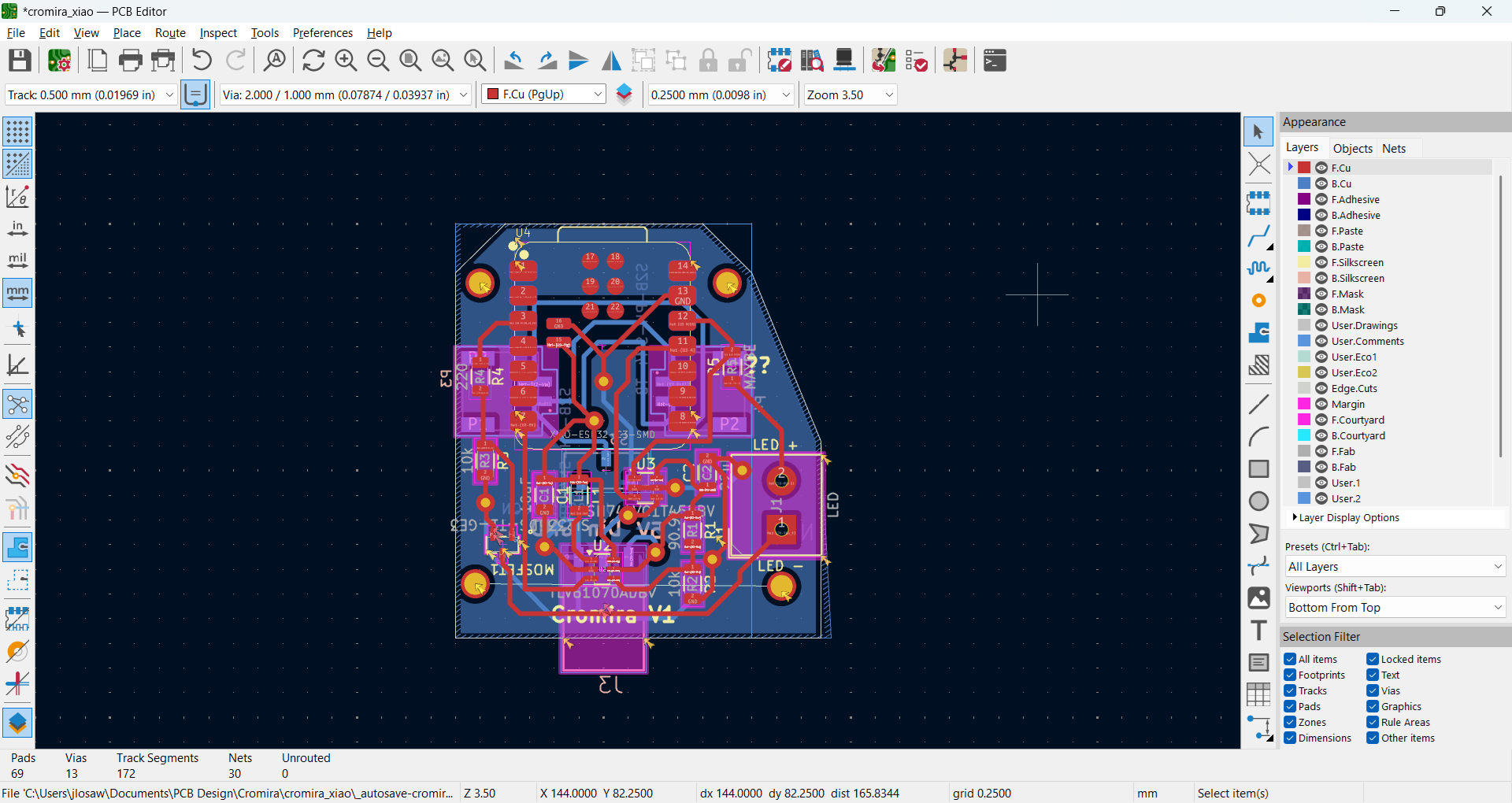
Task: Open the Viewports Bottom From Top dropdown
Action: 1395,608
